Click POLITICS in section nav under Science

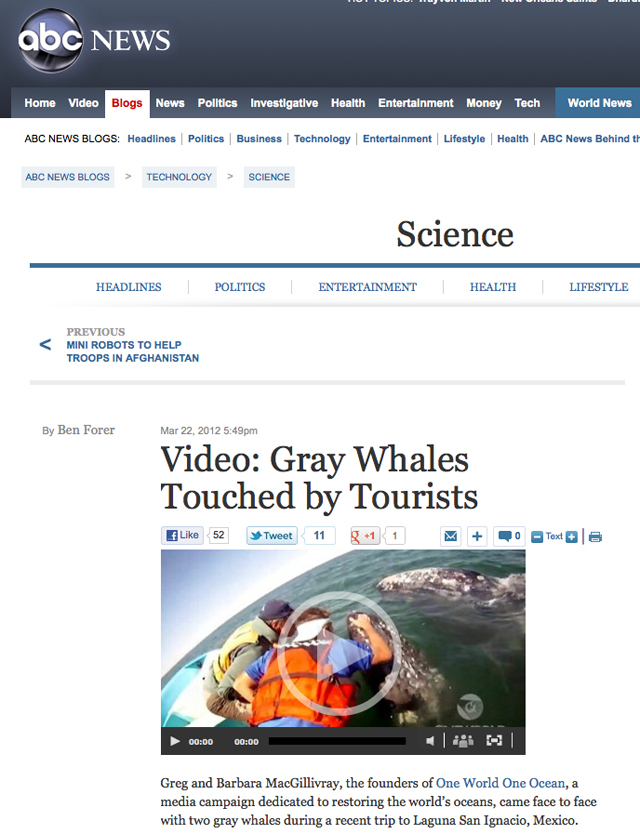click(x=240, y=287)
